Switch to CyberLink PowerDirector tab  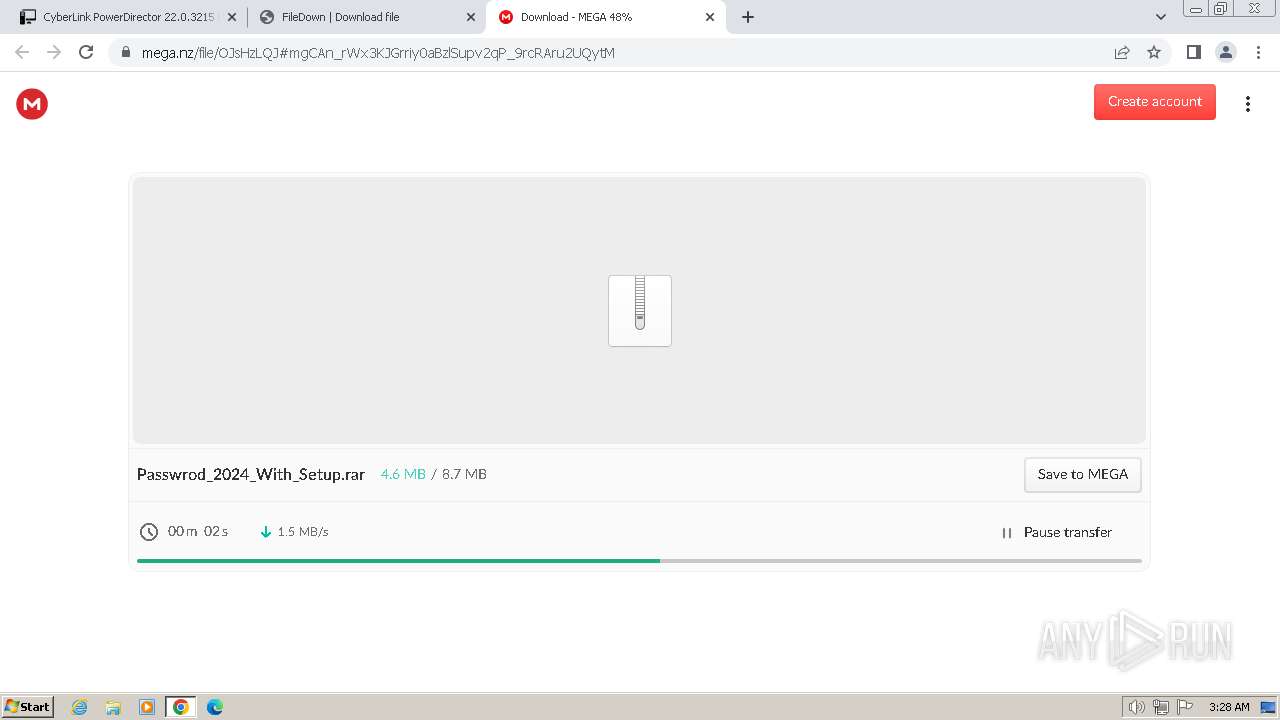(129, 17)
